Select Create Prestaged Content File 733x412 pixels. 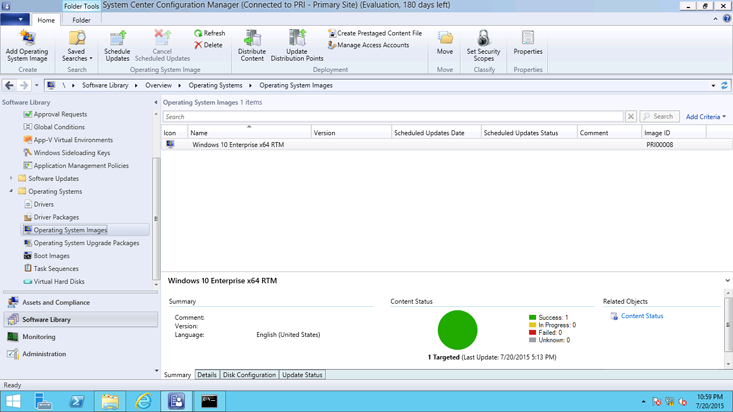(375, 33)
